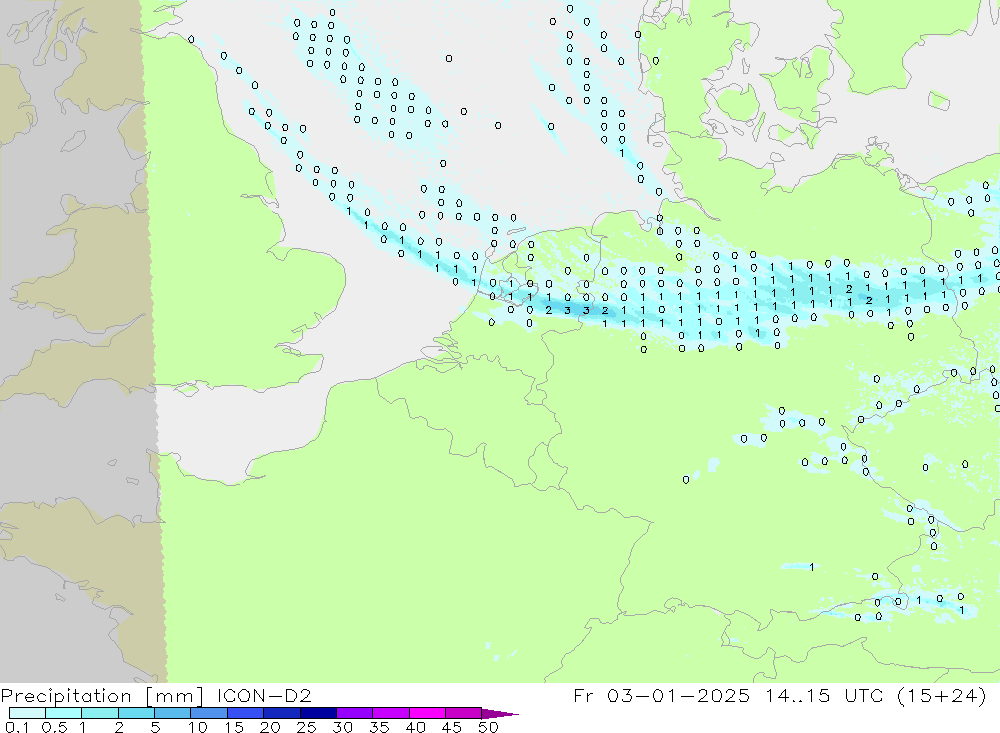This screenshot has height=733, width=1000.
Task: Click the '40' legend scale value
Action: (x=415, y=727)
